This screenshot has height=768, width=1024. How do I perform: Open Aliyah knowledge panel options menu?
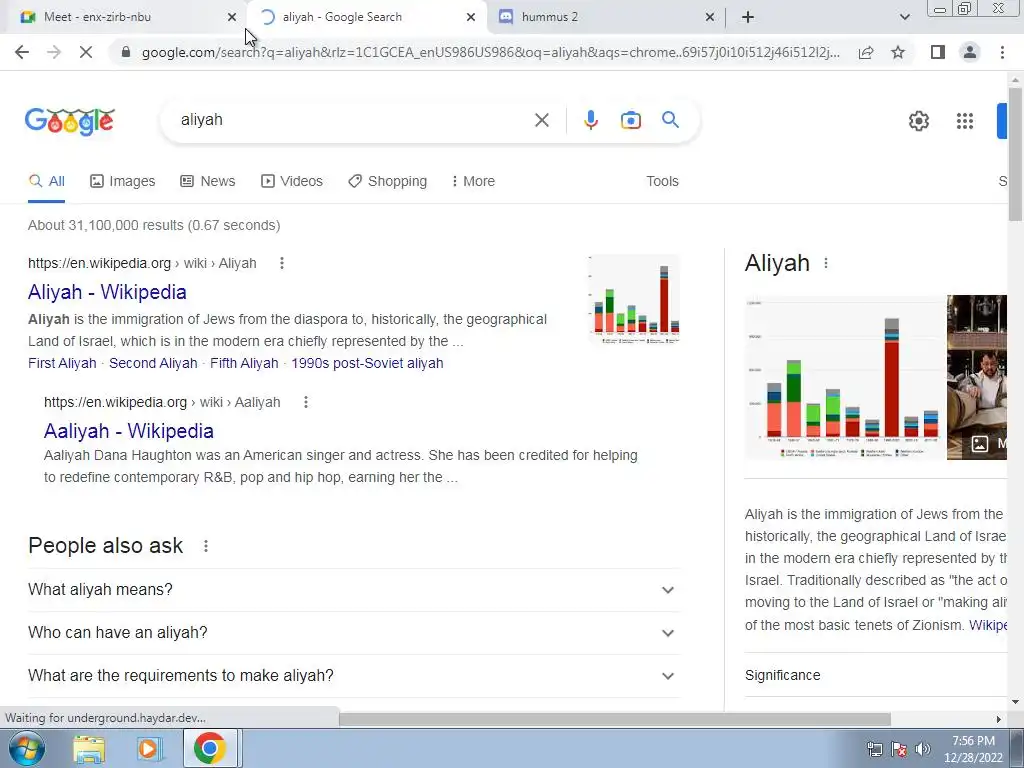[826, 263]
